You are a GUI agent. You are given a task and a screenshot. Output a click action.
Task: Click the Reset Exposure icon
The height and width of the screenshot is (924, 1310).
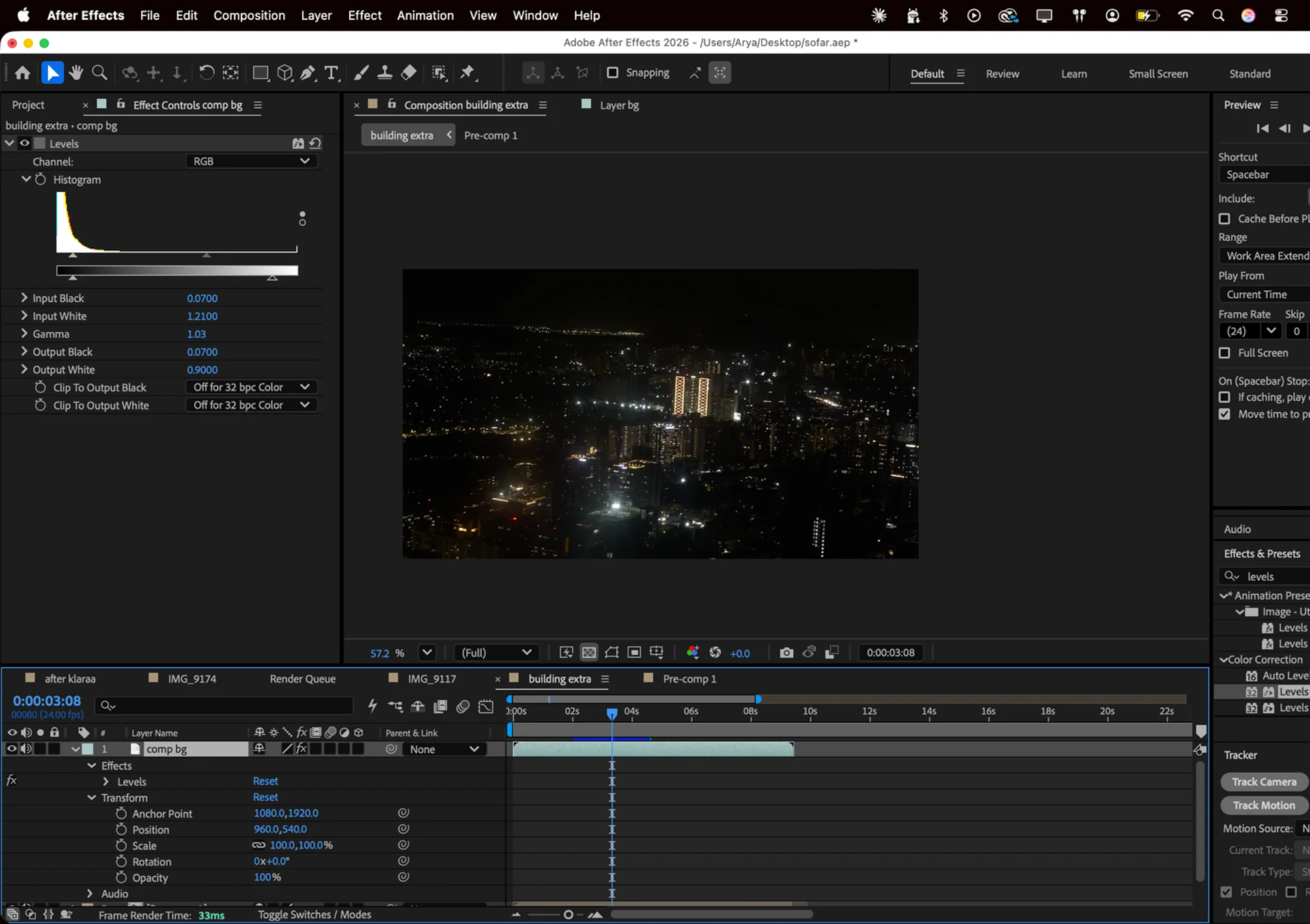[715, 652]
